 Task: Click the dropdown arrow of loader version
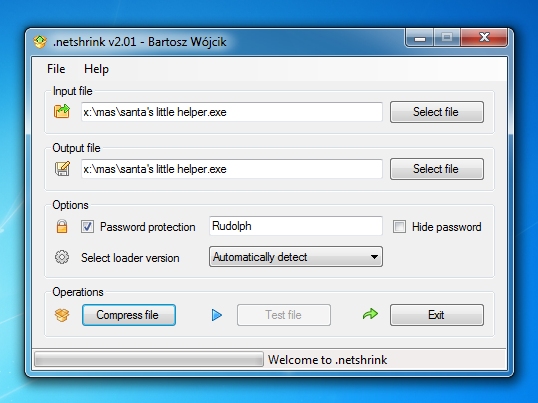click(x=374, y=257)
